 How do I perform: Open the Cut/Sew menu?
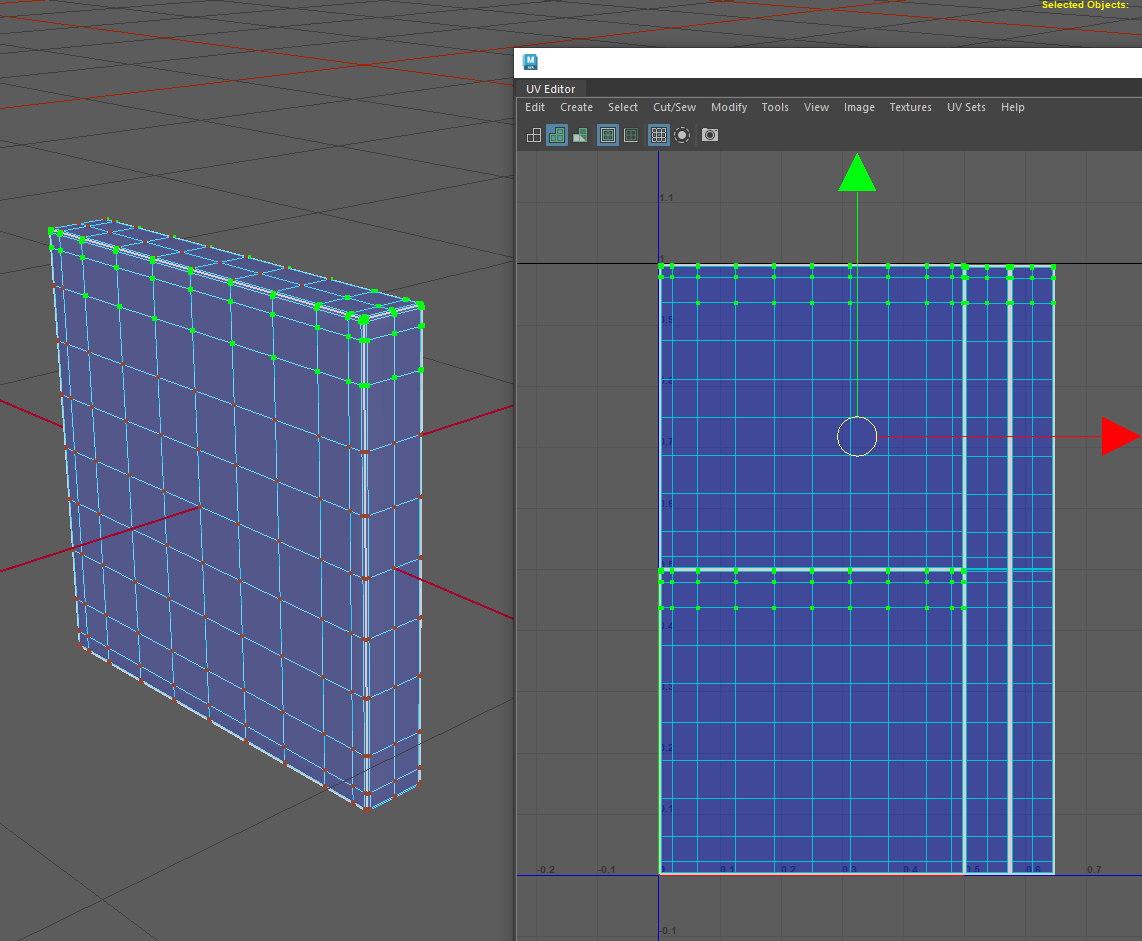click(x=674, y=107)
